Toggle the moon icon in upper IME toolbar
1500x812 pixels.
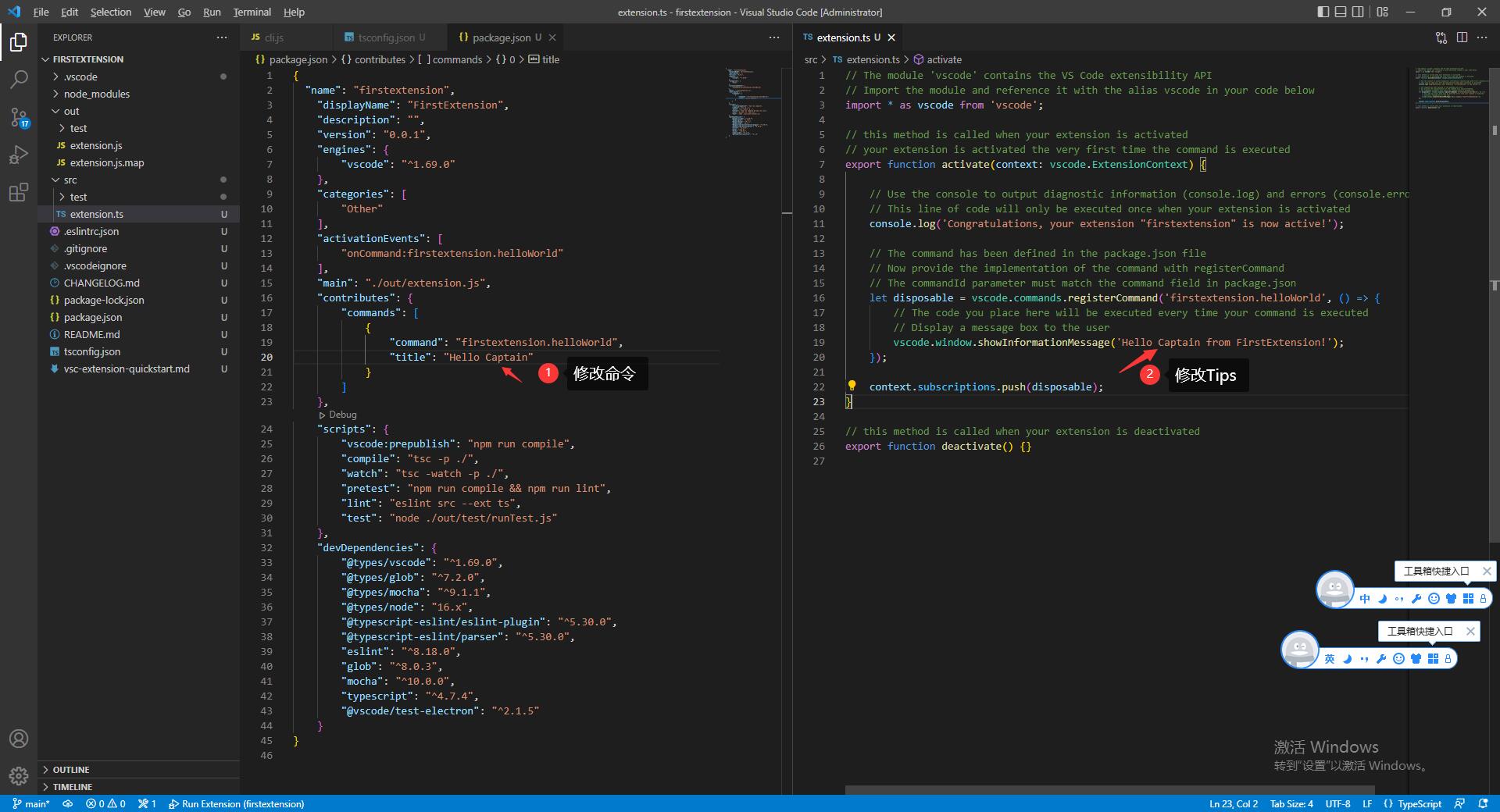point(1382,599)
